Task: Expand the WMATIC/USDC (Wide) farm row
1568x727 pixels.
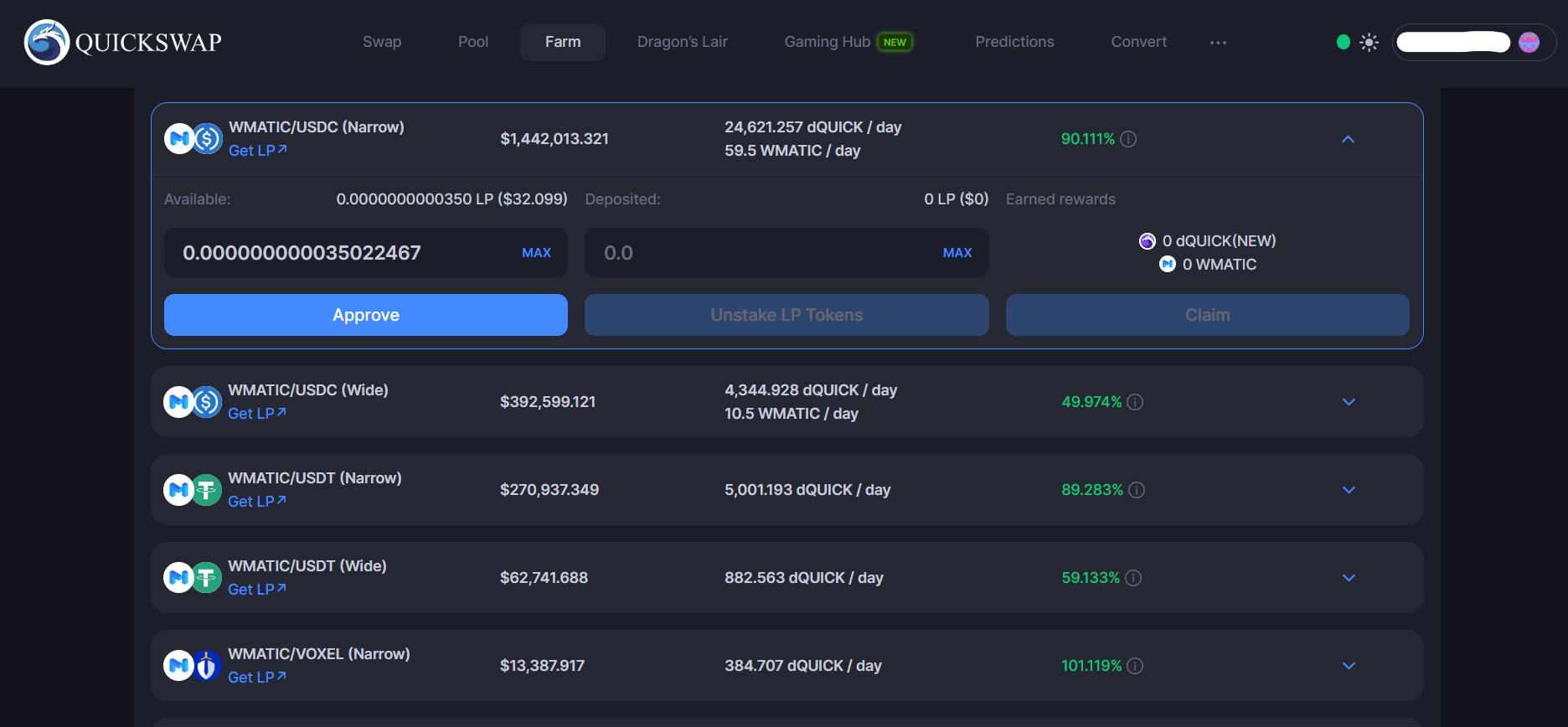Action: 1349,402
